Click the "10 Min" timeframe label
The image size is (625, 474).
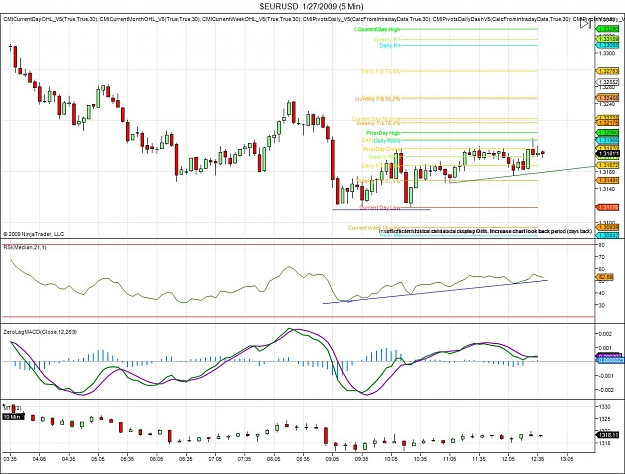pos(13,417)
